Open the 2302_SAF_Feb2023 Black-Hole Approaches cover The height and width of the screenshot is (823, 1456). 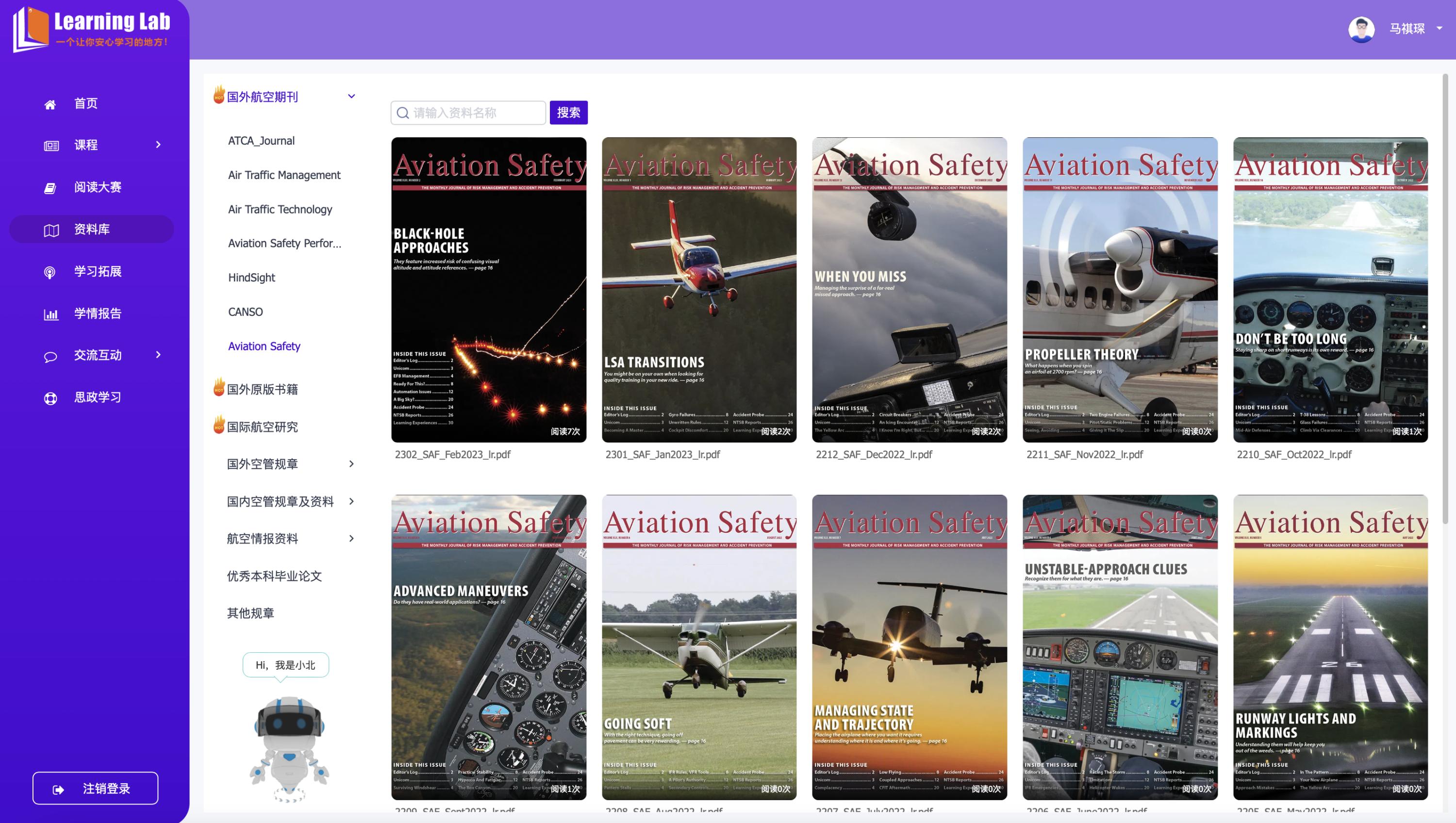(x=488, y=289)
